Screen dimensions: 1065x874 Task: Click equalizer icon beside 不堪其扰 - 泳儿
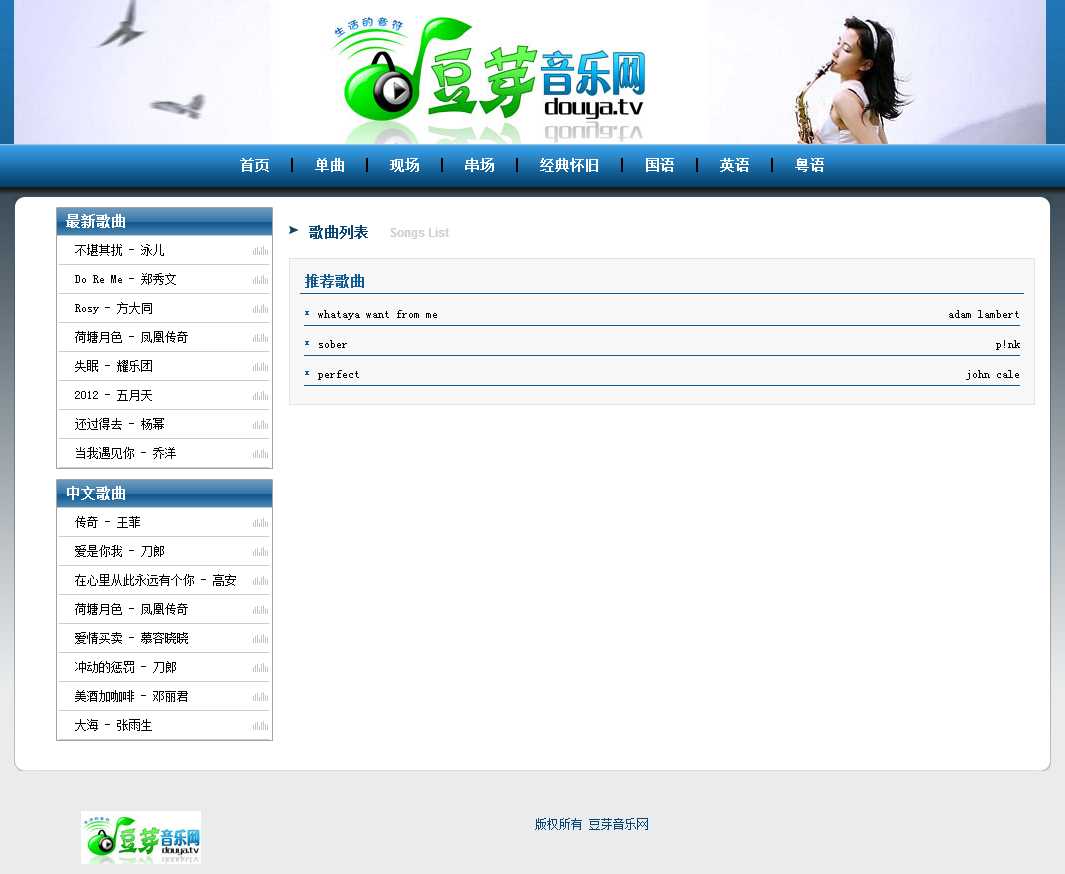(x=260, y=251)
